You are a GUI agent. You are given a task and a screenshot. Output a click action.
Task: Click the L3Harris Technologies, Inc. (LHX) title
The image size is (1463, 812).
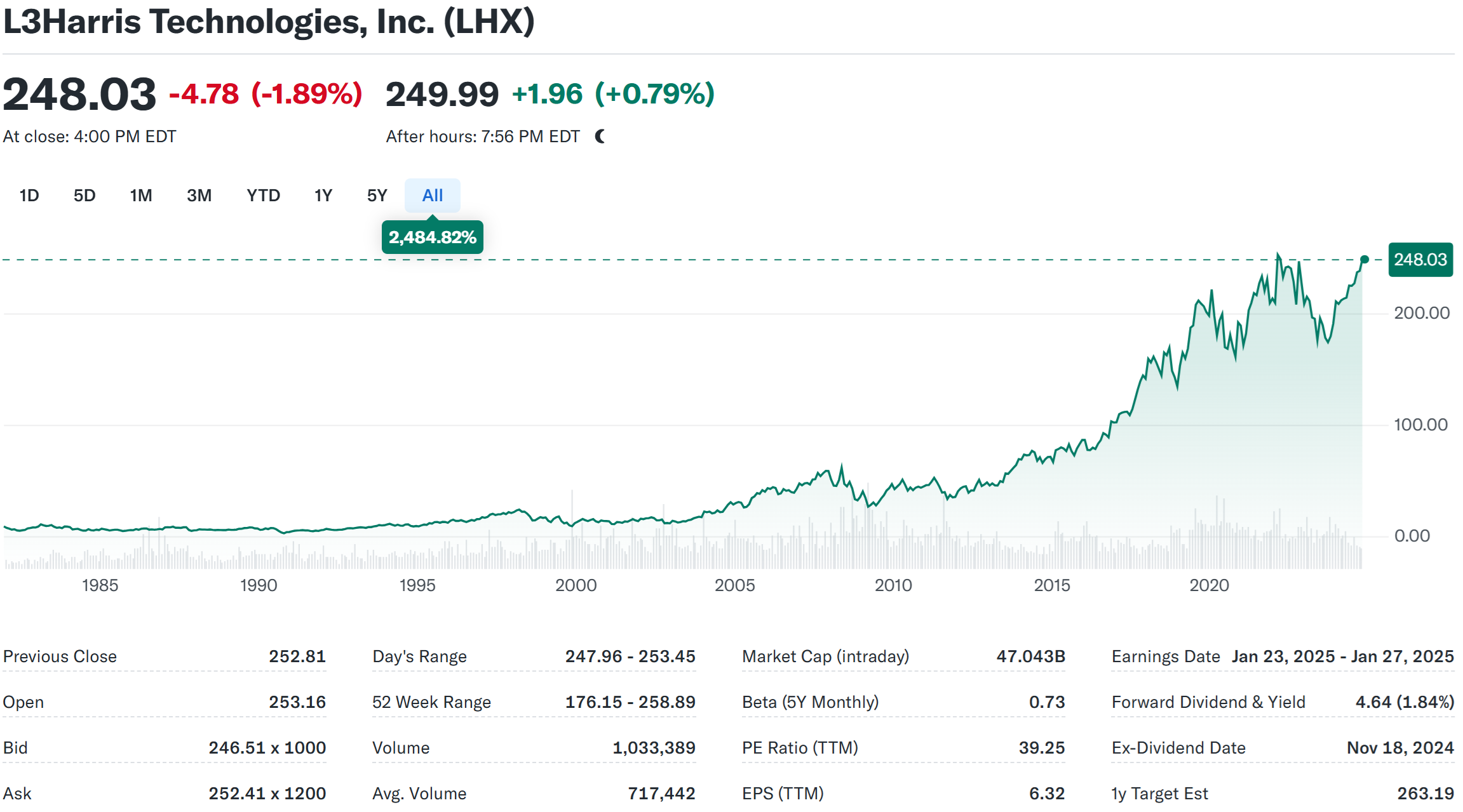click(269, 22)
